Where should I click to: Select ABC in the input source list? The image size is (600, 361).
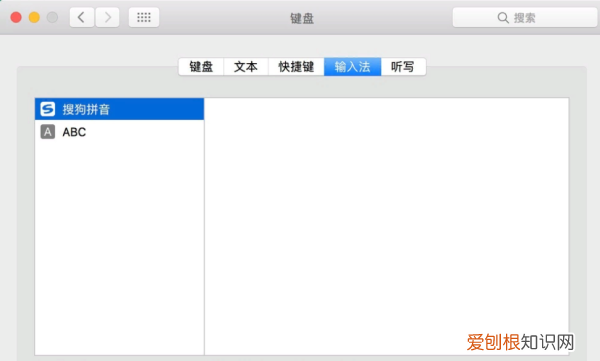[119, 132]
